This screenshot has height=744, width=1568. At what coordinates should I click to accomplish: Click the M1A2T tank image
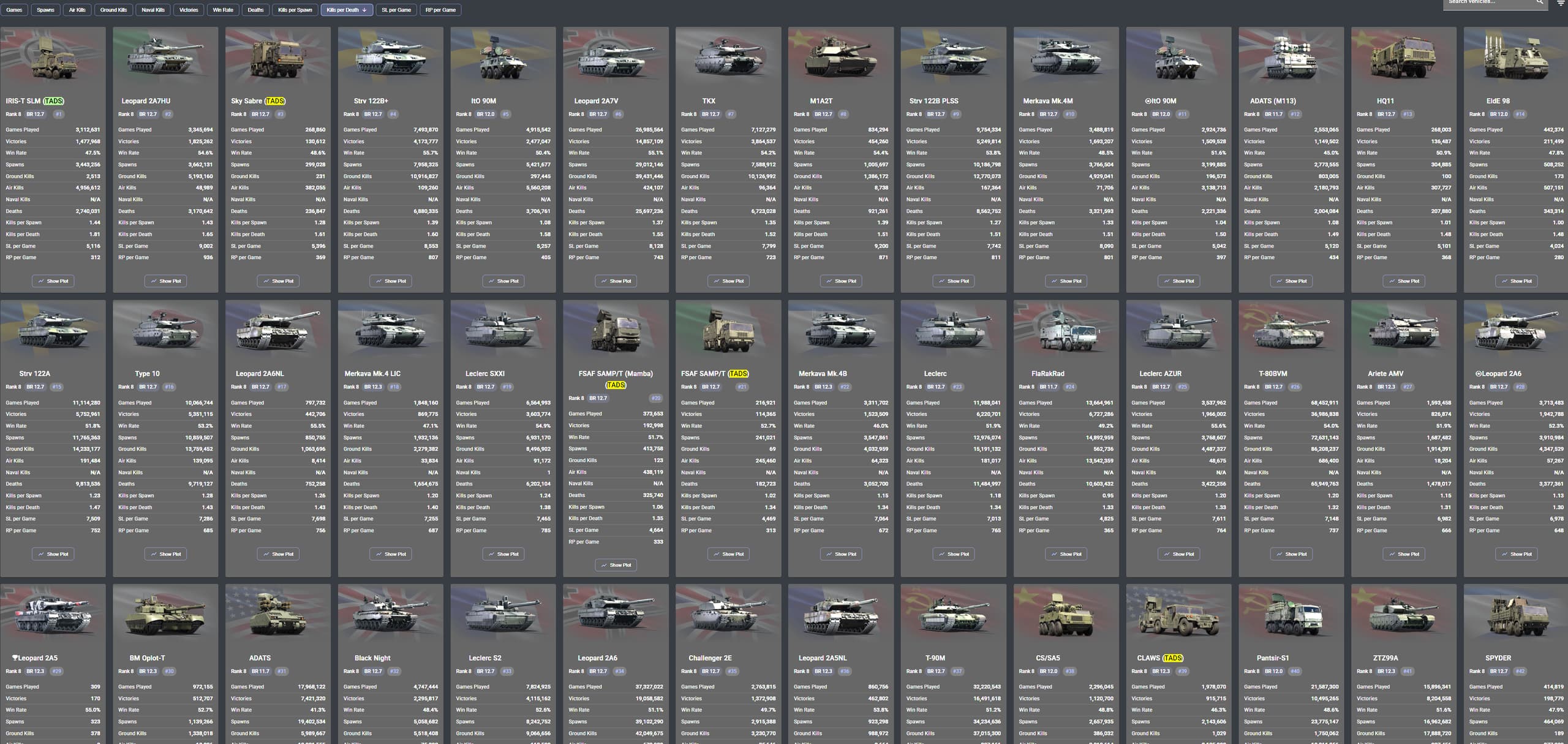[x=840, y=59]
